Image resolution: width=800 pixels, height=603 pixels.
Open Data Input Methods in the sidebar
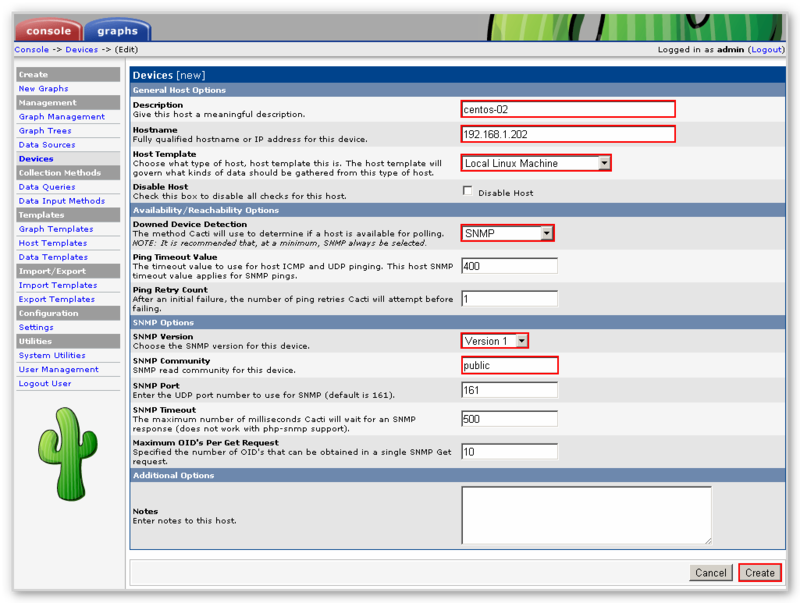(x=62, y=201)
